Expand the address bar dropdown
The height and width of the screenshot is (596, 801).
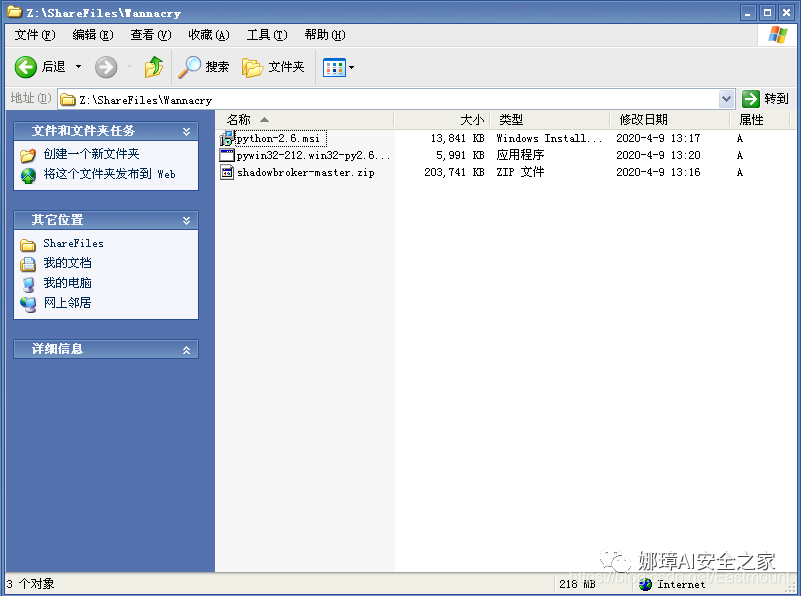(x=726, y=99)
